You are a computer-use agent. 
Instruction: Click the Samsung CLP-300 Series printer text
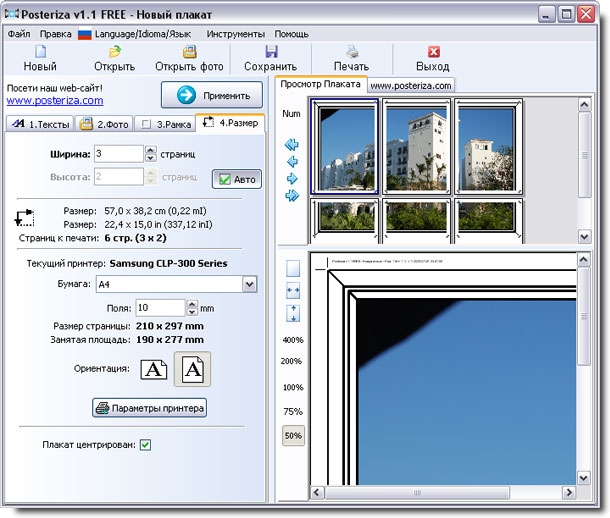point(168,263)
